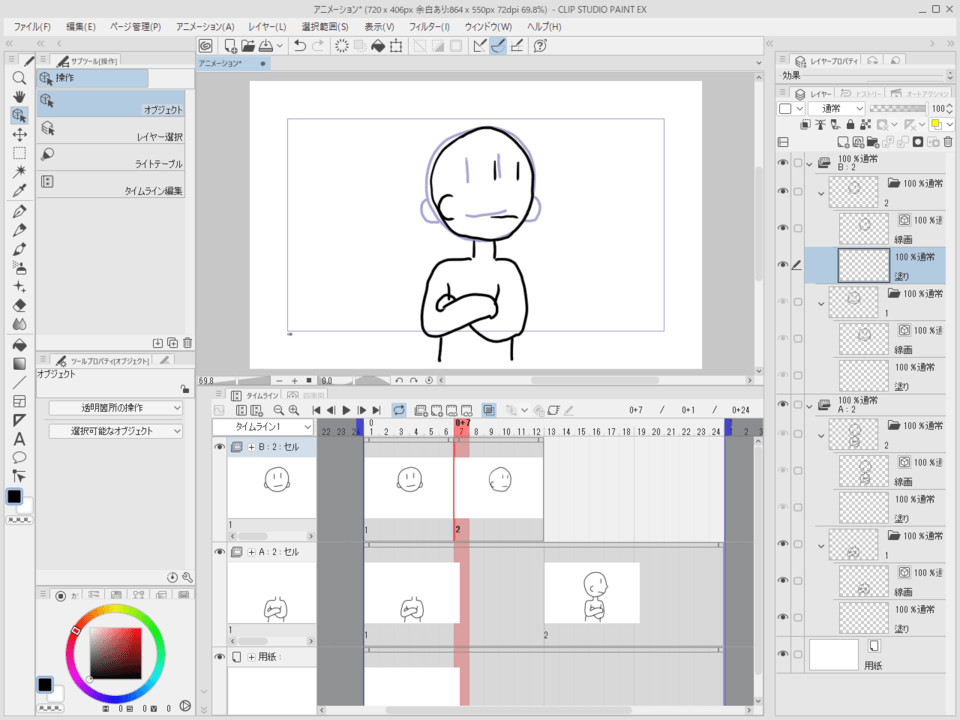Open the ウィンドウ(W) menu
The image size is (960, 720).
[x=488, y=27]
